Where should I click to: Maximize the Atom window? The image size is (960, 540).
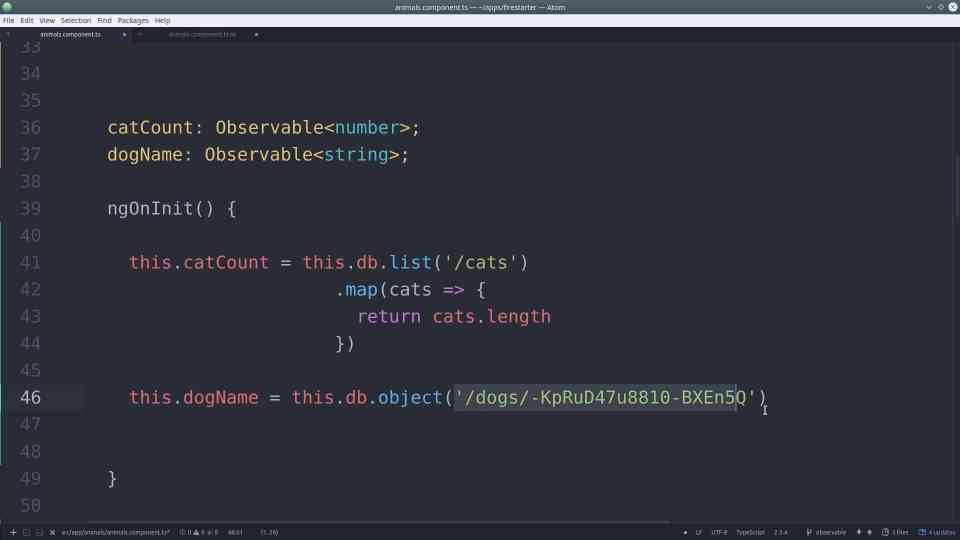pos(941,7)
